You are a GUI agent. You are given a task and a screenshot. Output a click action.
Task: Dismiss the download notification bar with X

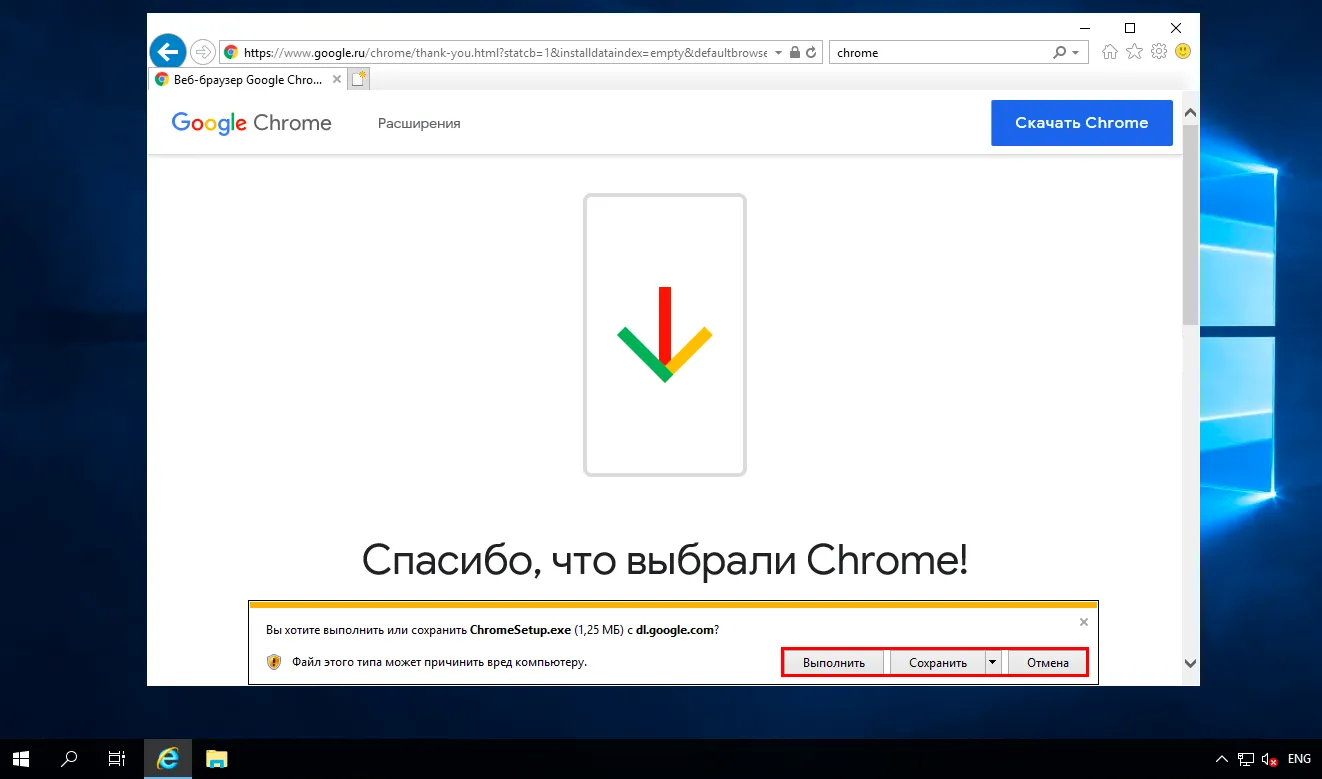click(x=1083, y=622)
